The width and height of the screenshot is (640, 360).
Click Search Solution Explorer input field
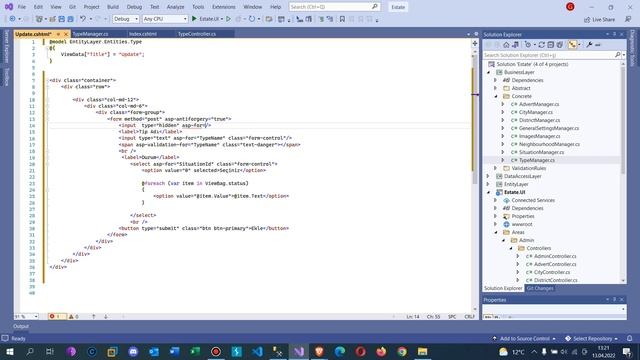pos(550,55)
